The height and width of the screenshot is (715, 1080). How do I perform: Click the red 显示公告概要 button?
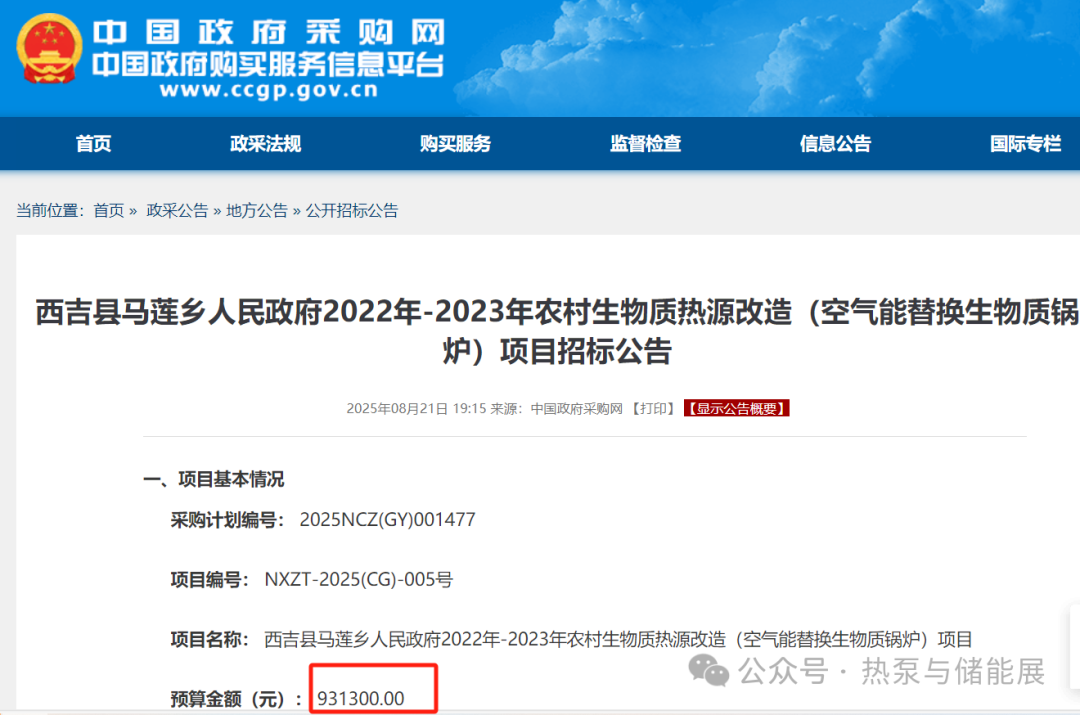736,408
